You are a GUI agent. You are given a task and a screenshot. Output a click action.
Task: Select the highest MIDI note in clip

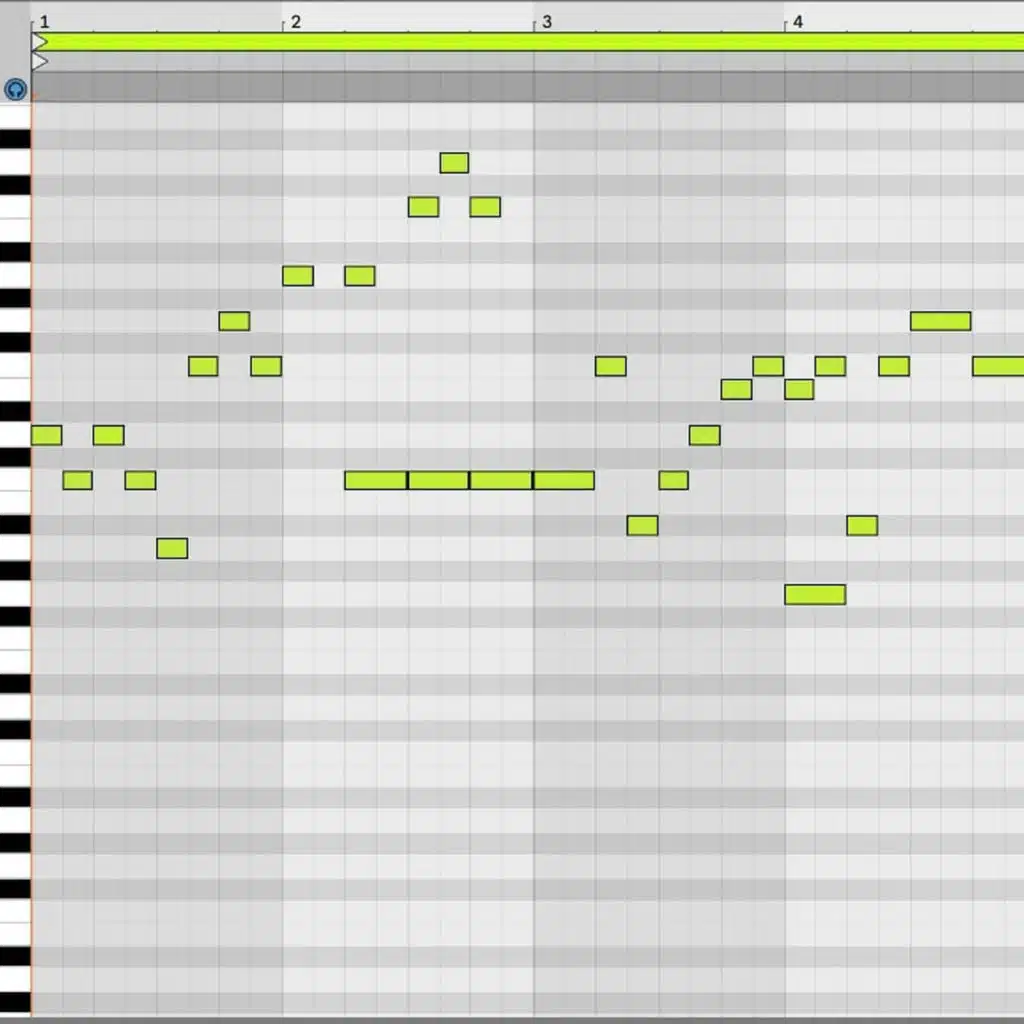pos(454,162)
